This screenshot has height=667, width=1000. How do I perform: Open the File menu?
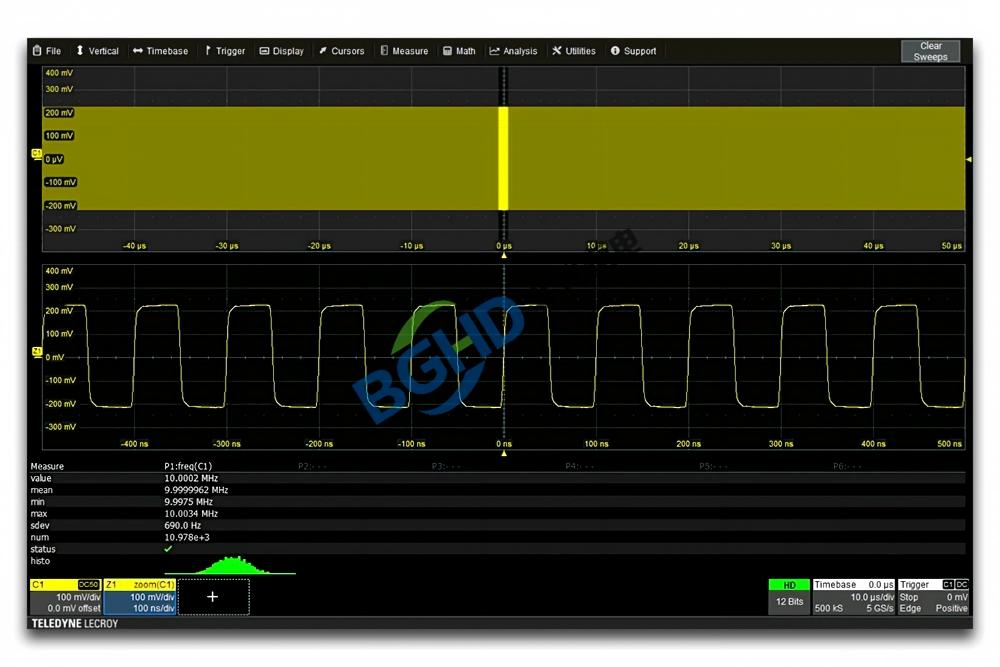tap(47, 51)
